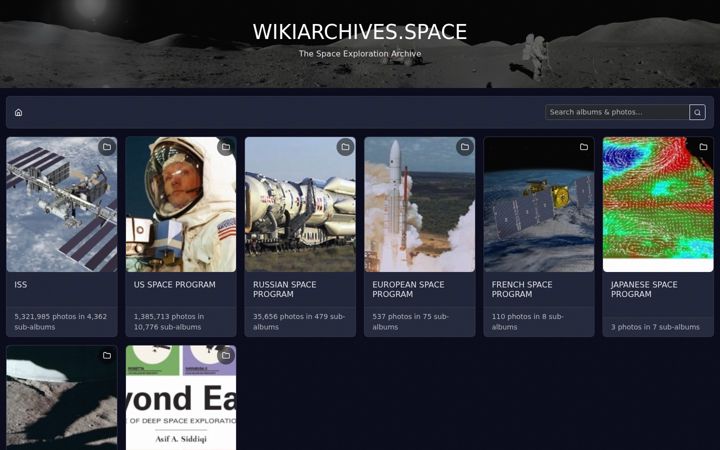Click 'The Space Exploration Archive' subtitle
The image size is (720, 450).
360,54
